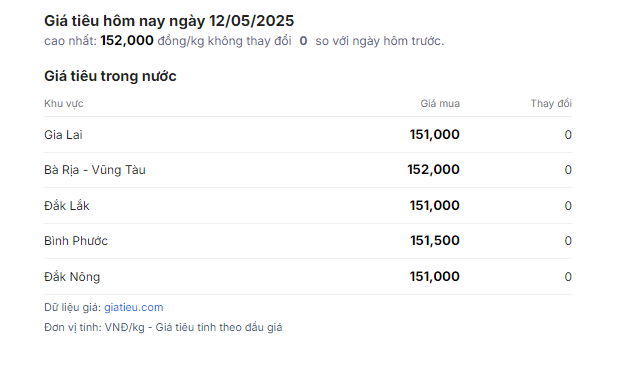Click the highest price 152,000 in summary

(127, 41)
